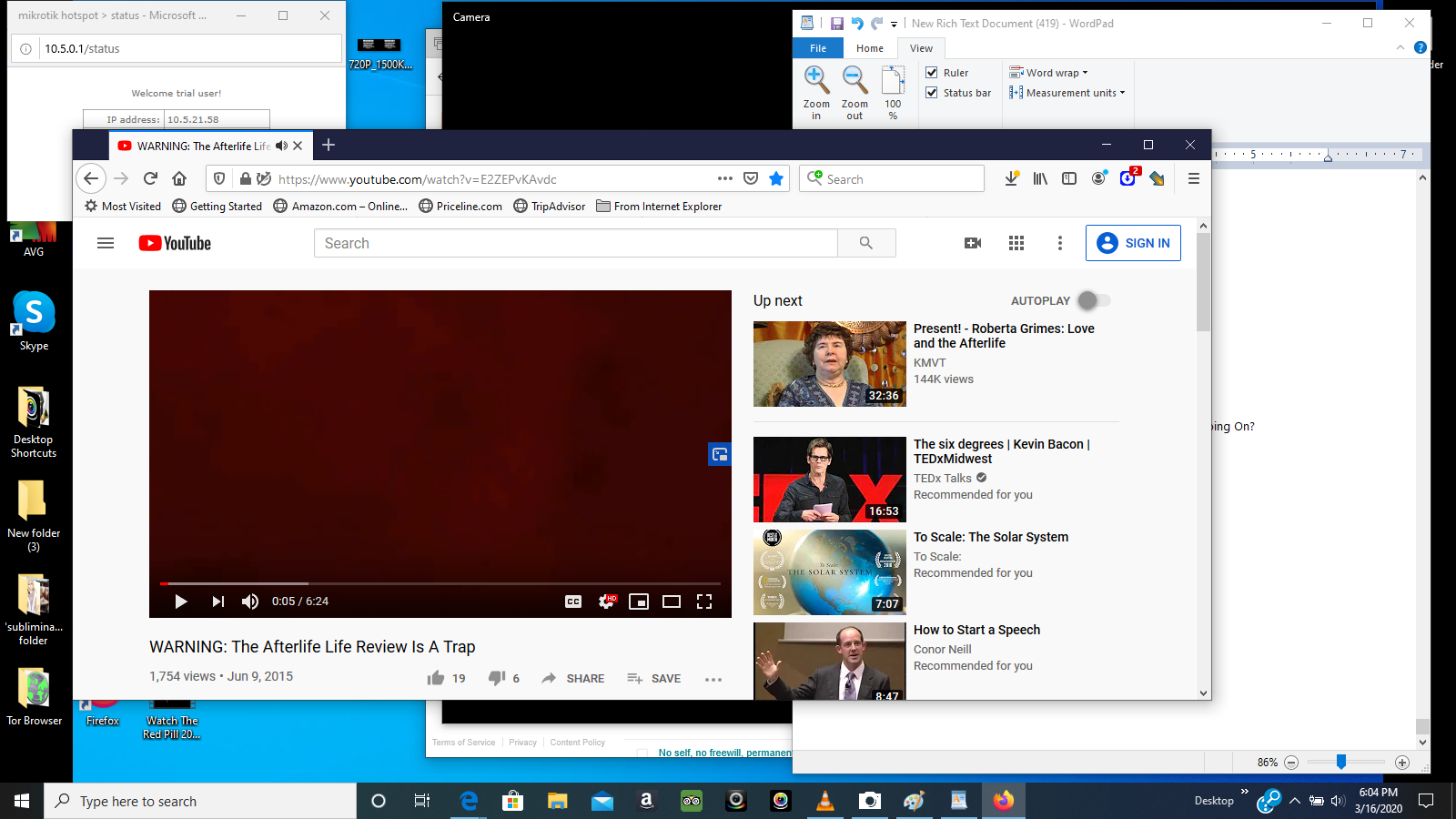
Task: Open tracking protection shield icon
Action: (x=219, y=178)
